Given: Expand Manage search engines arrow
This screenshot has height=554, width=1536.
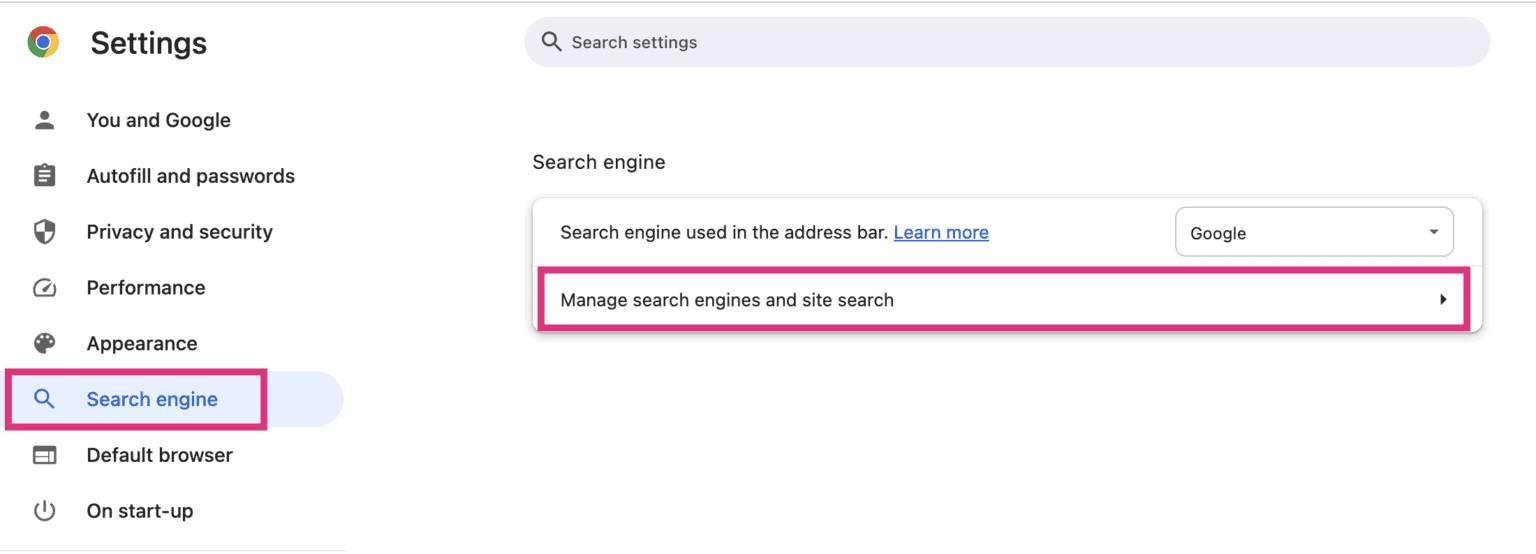Looking at the screenshot, I should [x=1443, y=299].
